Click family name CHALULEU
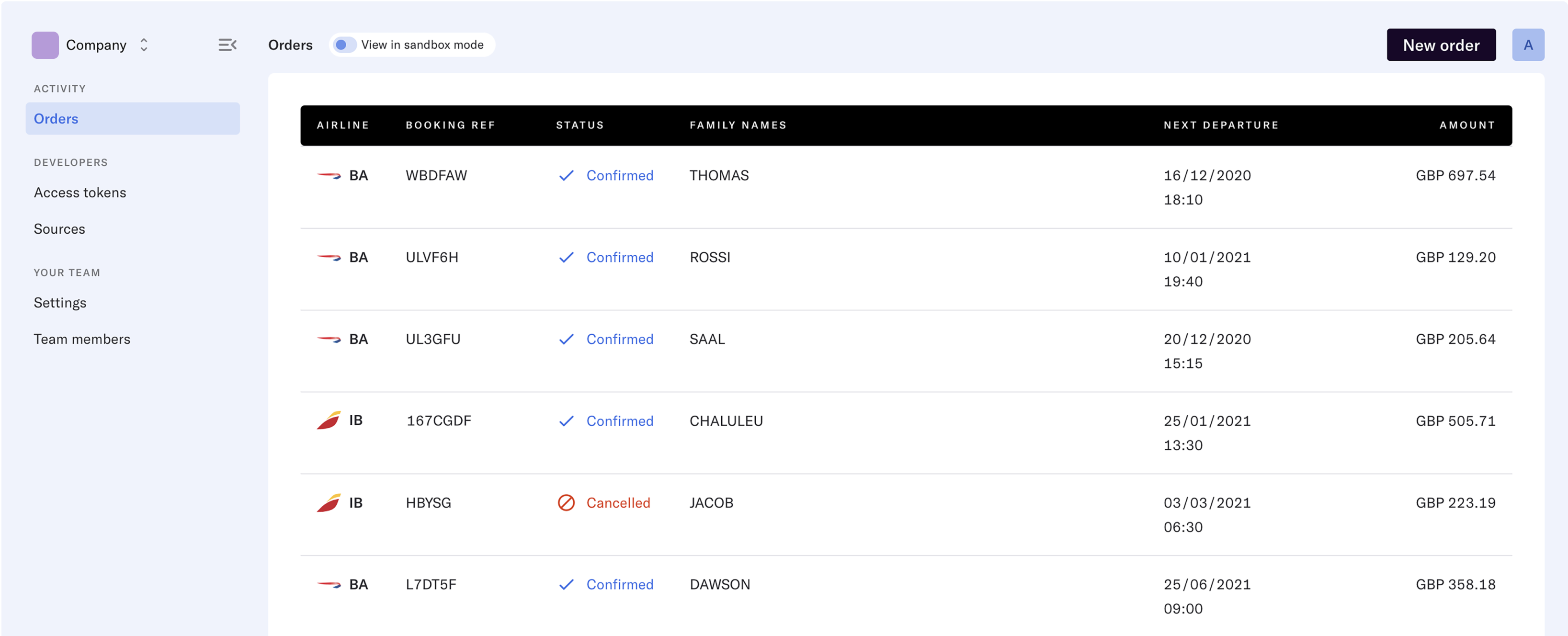Screen dimensions: 1568x636 pyautogui.click(x=726, y=420)
